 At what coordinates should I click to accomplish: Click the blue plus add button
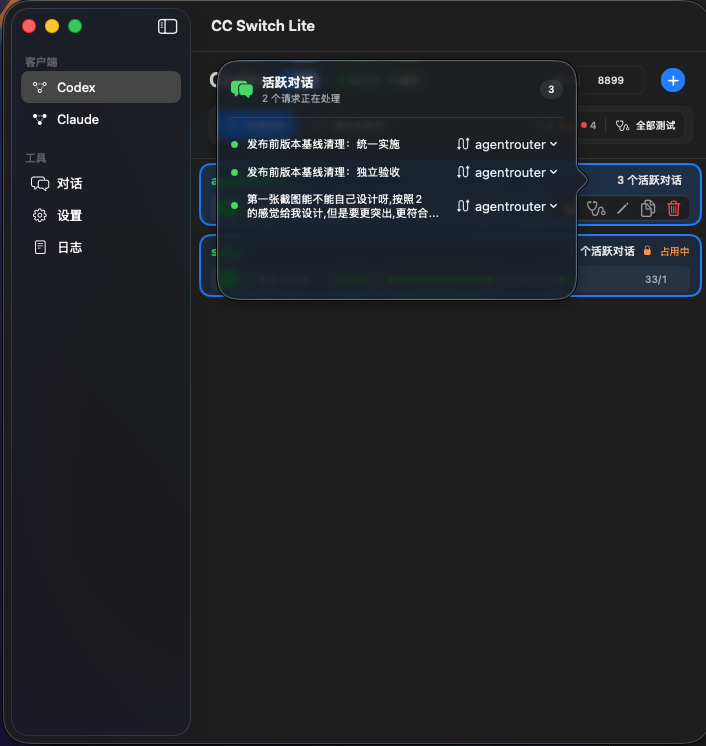(673, 80)
